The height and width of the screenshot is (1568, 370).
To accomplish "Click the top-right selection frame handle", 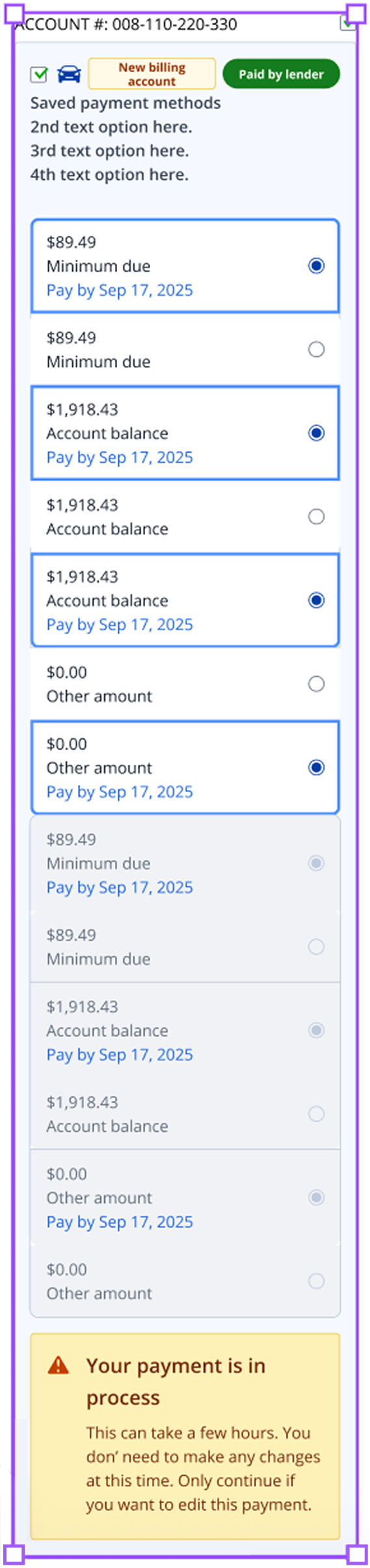I will 356,14.
